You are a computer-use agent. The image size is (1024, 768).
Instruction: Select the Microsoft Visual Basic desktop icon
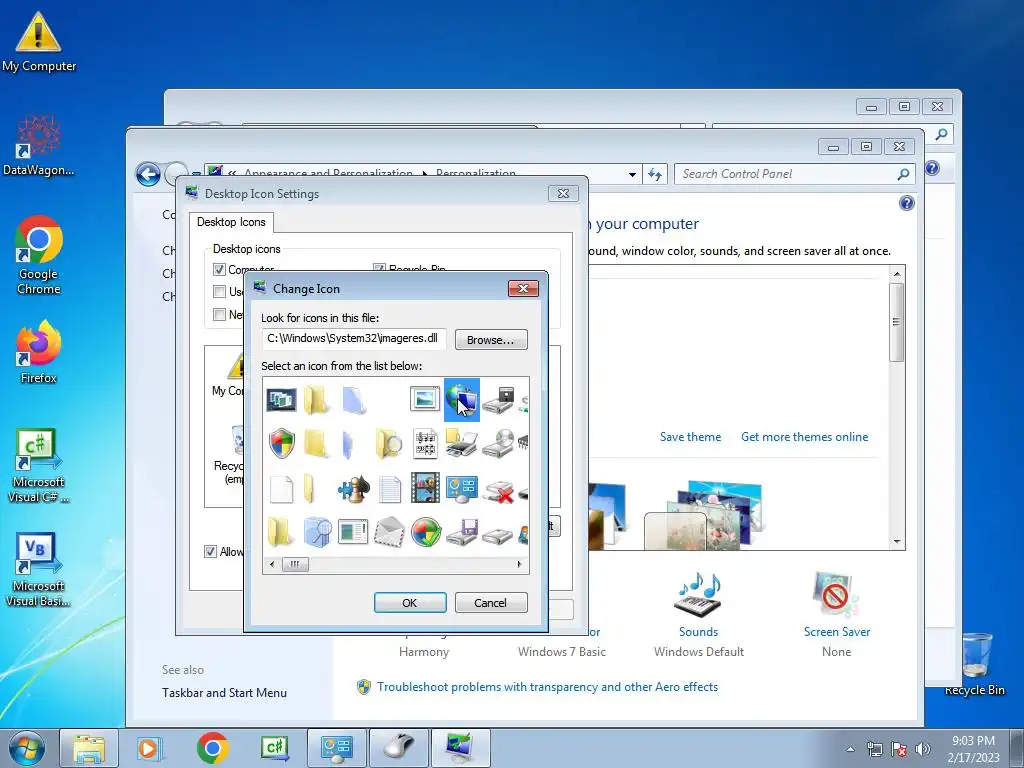(39, 569)
